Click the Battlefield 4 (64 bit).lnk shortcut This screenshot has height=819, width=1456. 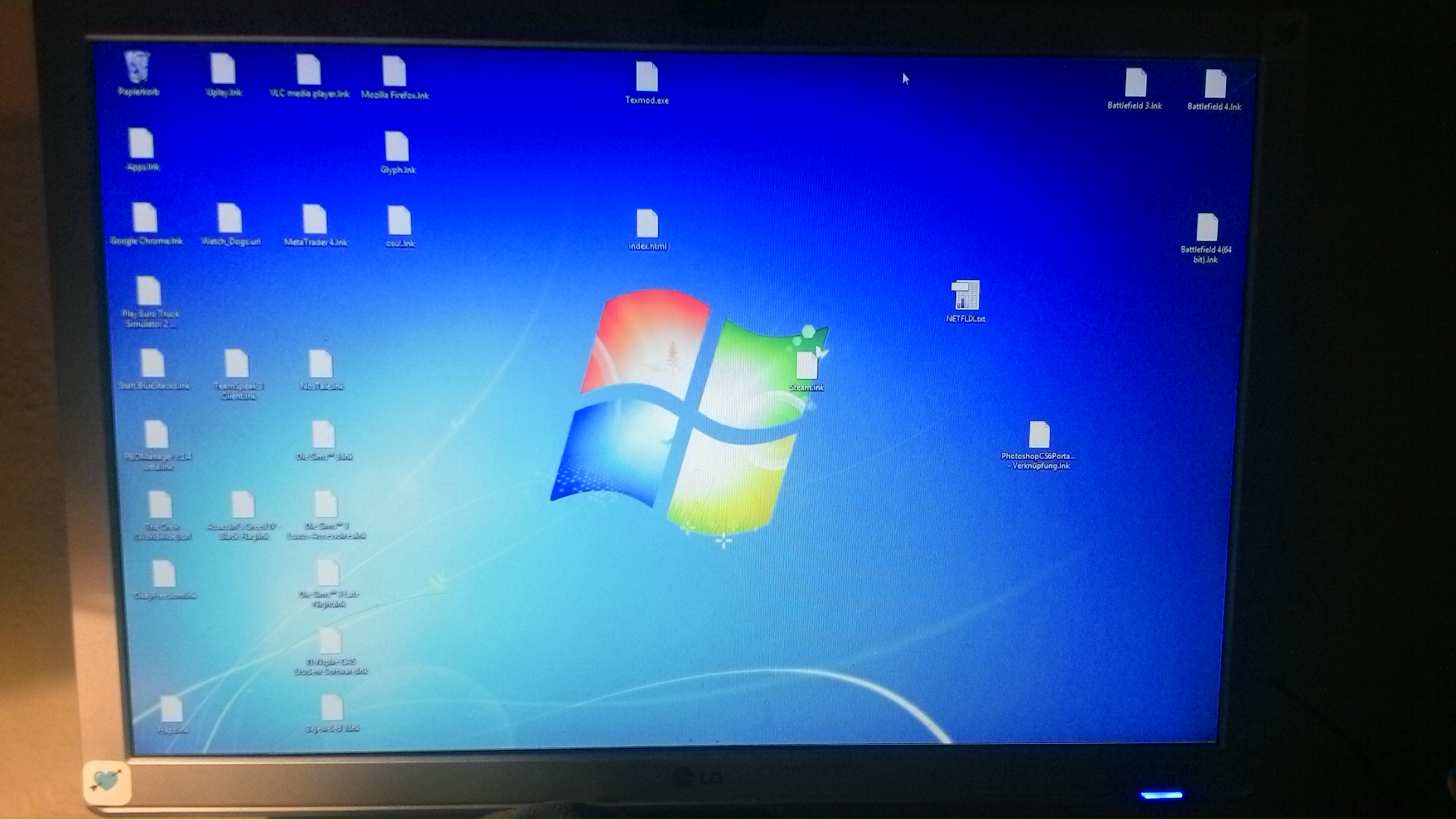pyautogui.click(x=1207, y=228)
